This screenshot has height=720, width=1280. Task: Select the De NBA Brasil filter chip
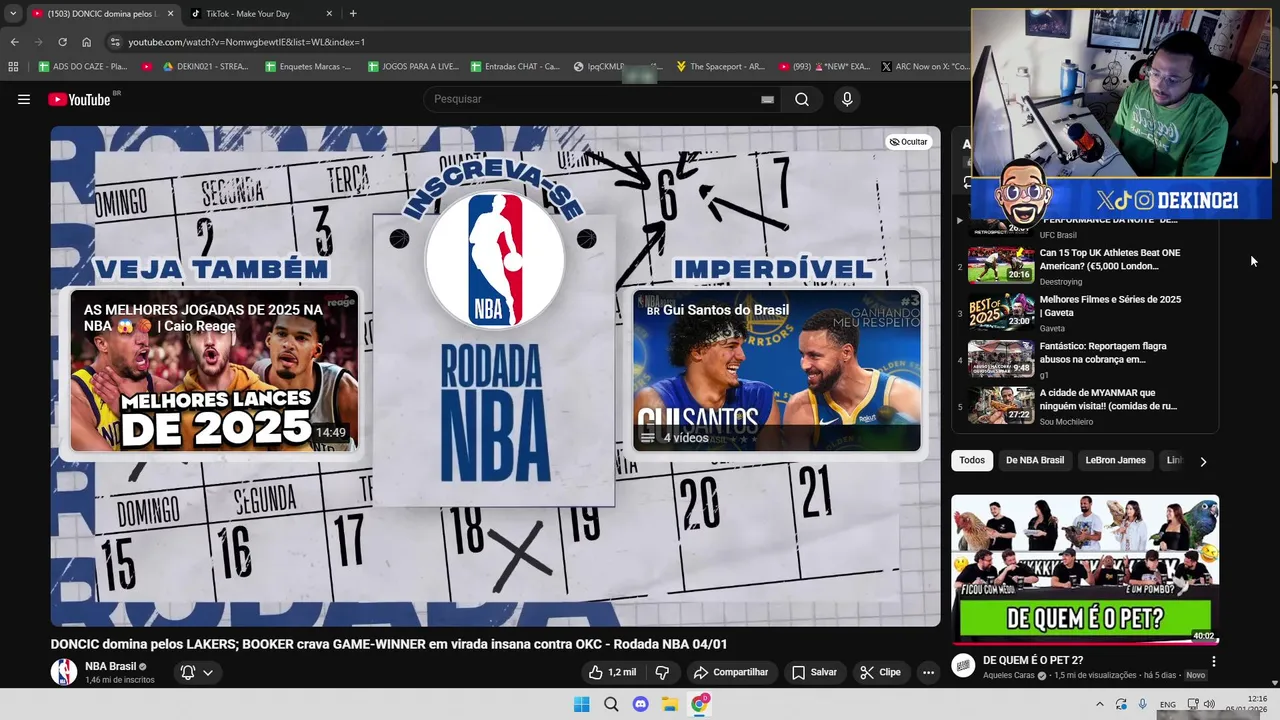click(x=1035, y=460)
